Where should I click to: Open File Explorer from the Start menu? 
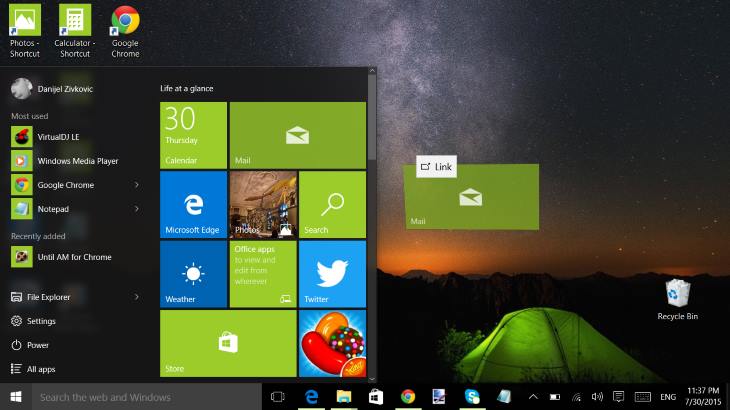tap(40, 297)
